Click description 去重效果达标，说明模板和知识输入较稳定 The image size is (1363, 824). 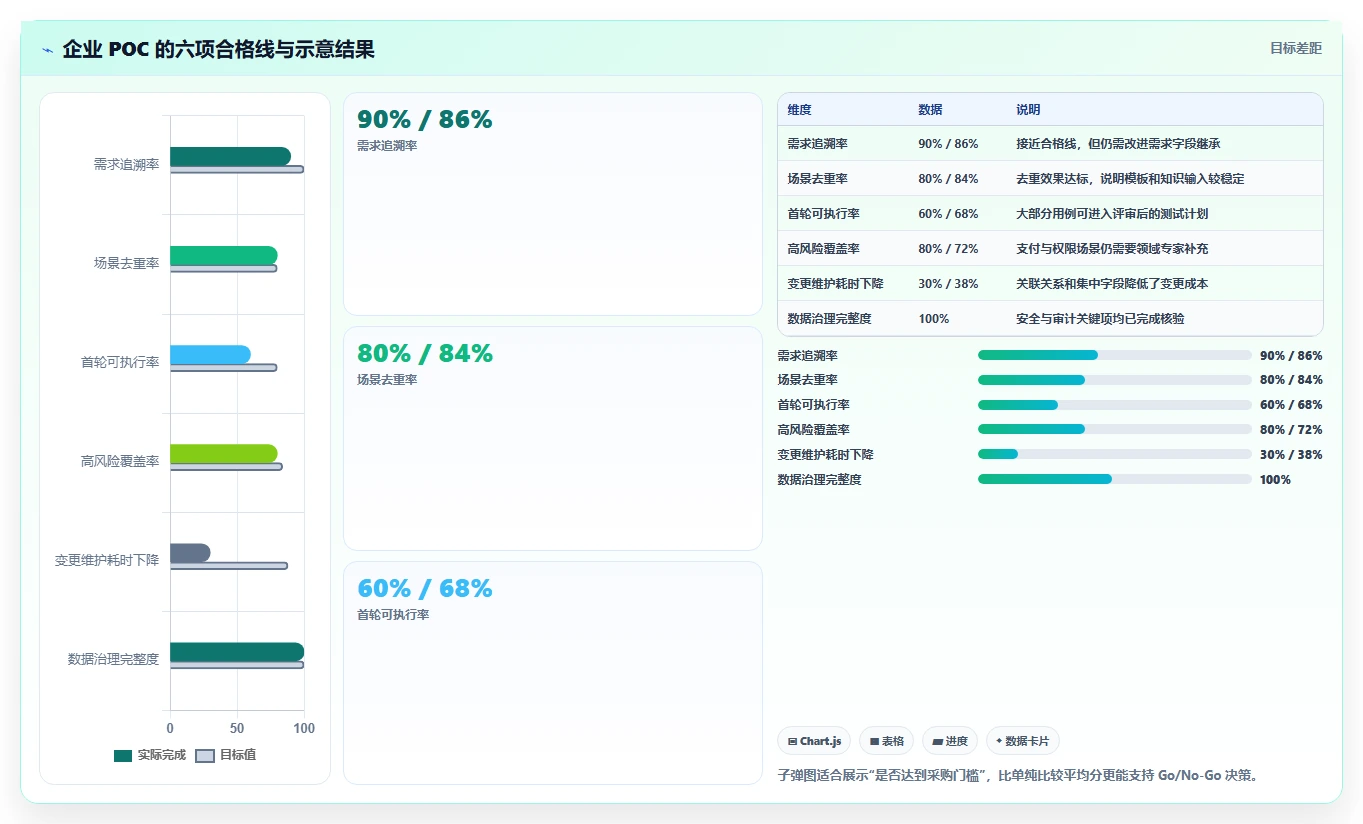pyautogui.click(x=1130, y=179)
